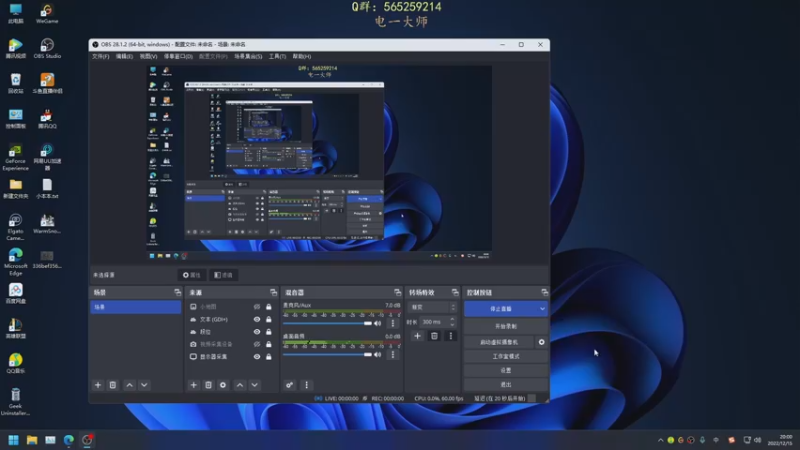The image size is (800, 450).
Task: Open File Explorer from taskbar
Action: point(32,440)
